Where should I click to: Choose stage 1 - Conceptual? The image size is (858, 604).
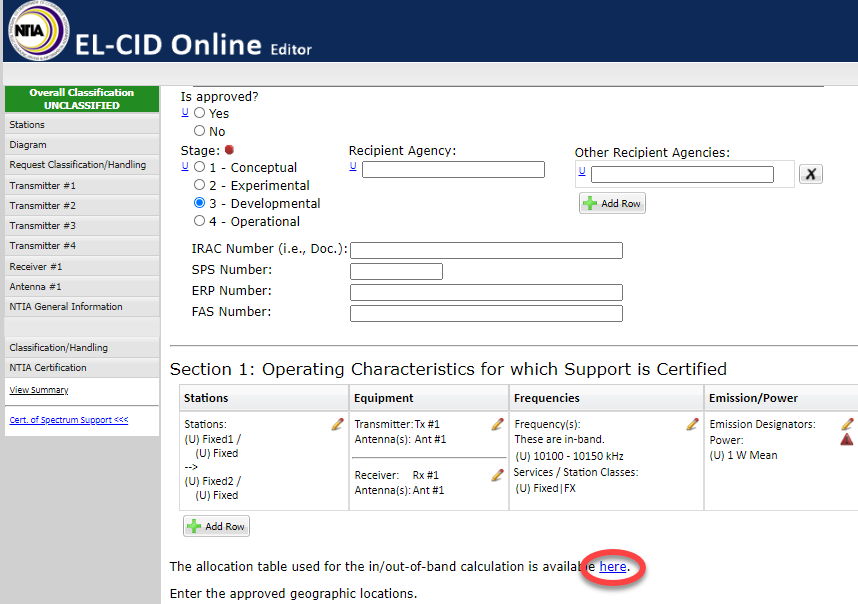199,167
